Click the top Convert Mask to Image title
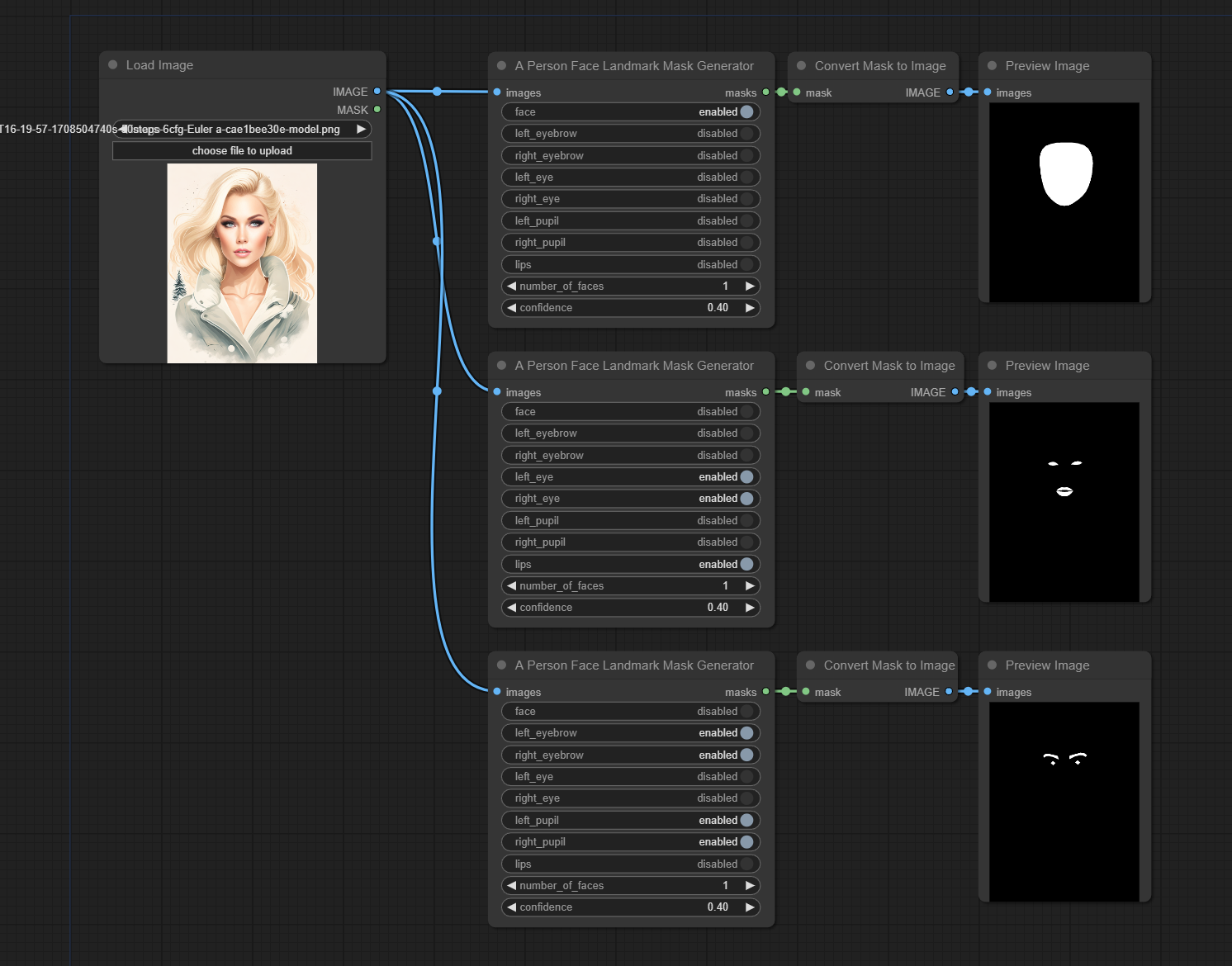 (880, 66)
